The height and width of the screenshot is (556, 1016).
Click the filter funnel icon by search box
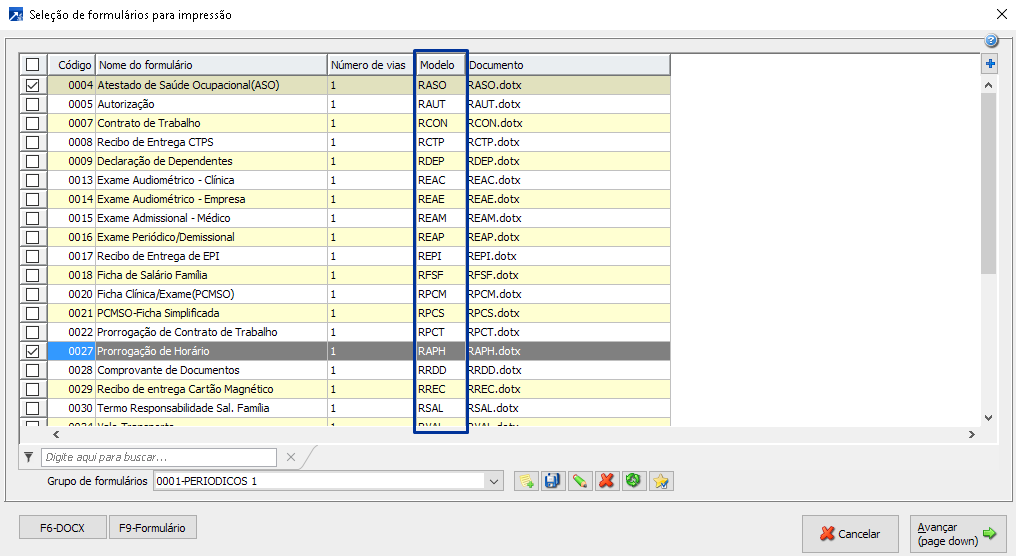[28, 457]
